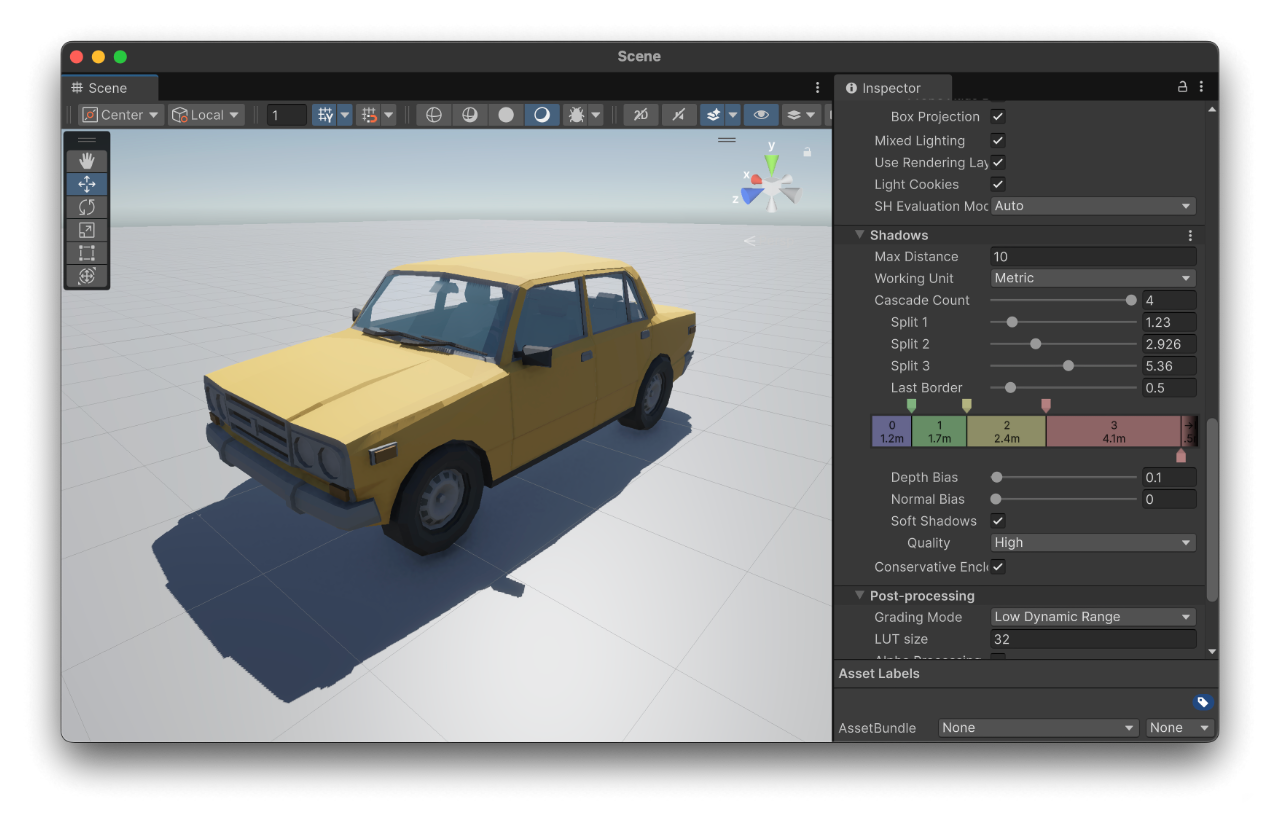Viewport: 1280px width, 823px height.
Task: Switch to Shaded lit draw mode
Action: tap(542, 115)
